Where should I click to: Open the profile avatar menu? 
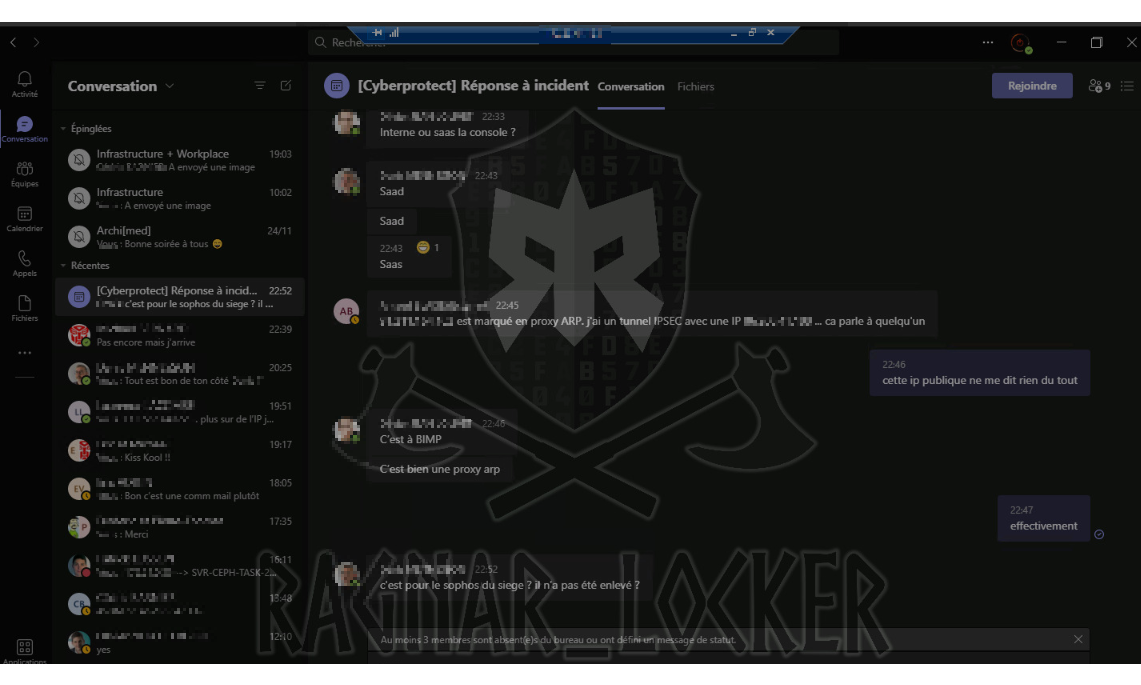tap(1020, 42)
